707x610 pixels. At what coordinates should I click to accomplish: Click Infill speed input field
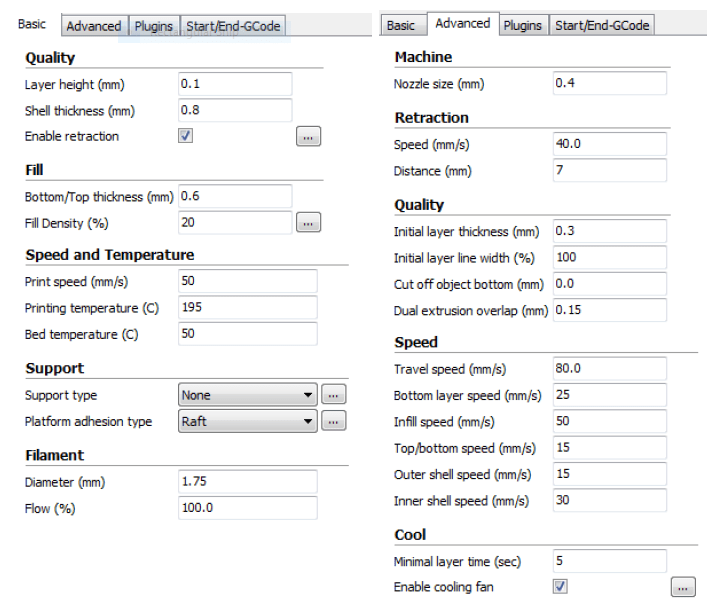click(x=610, y=421)
